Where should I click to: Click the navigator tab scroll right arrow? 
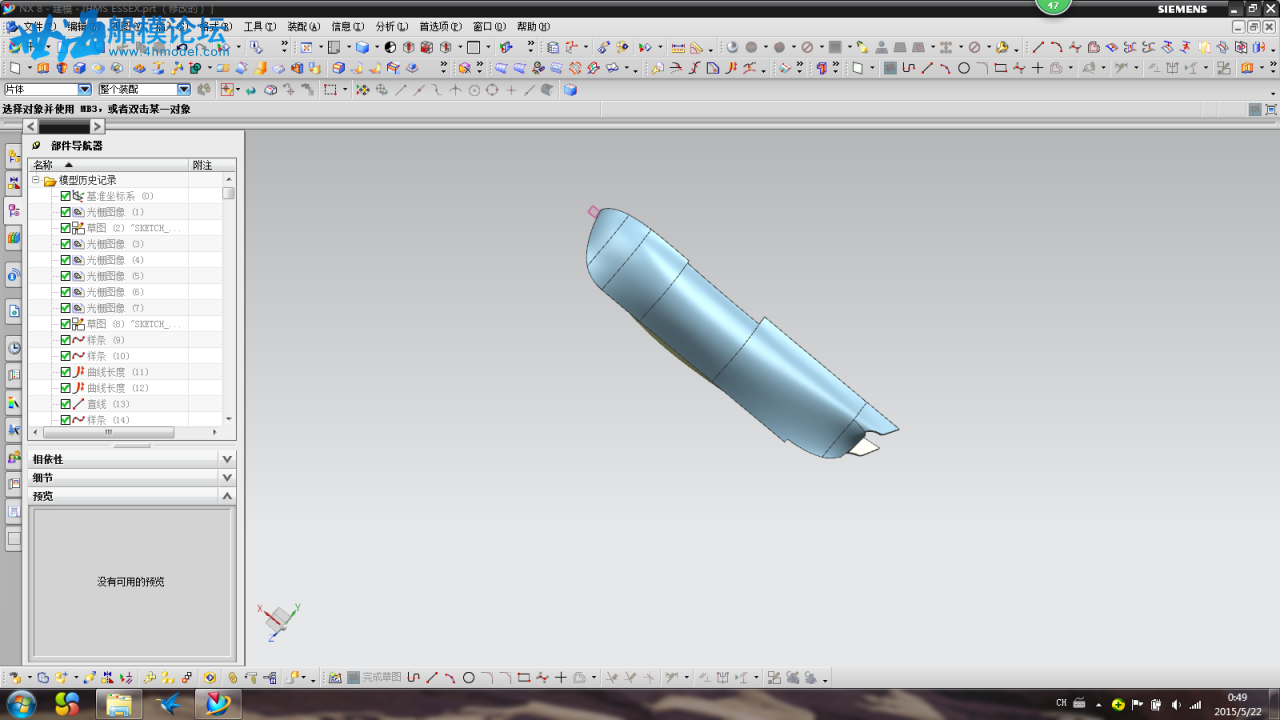tap(97, 126)
